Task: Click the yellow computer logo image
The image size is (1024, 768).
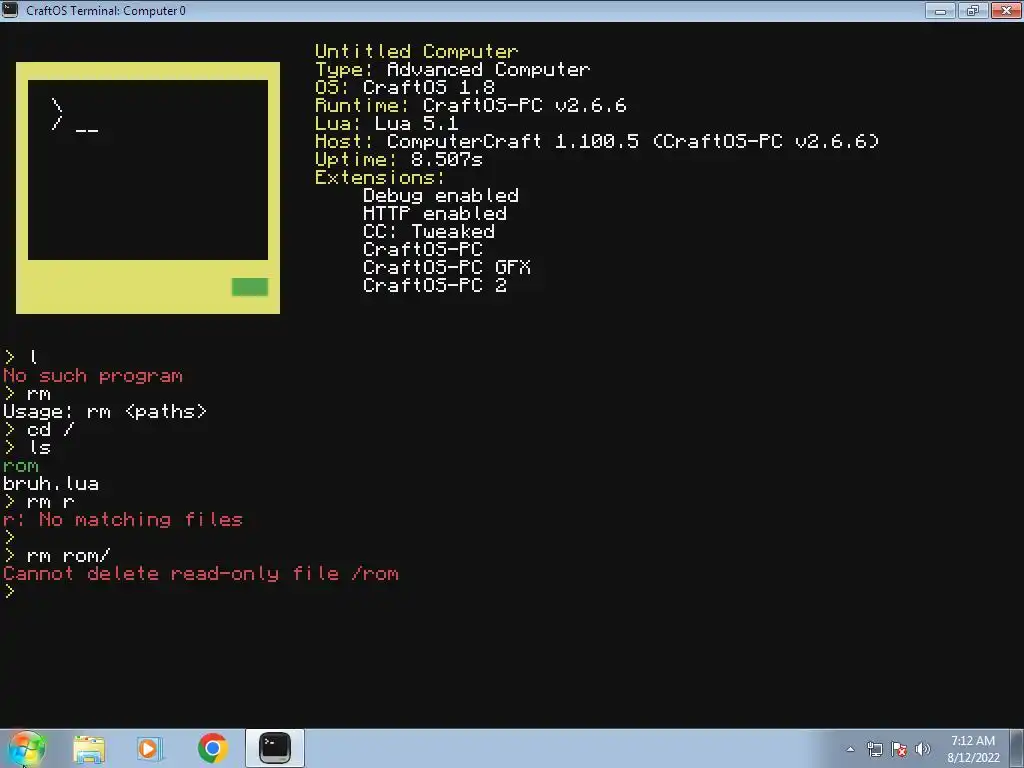Action: point(148,188)
